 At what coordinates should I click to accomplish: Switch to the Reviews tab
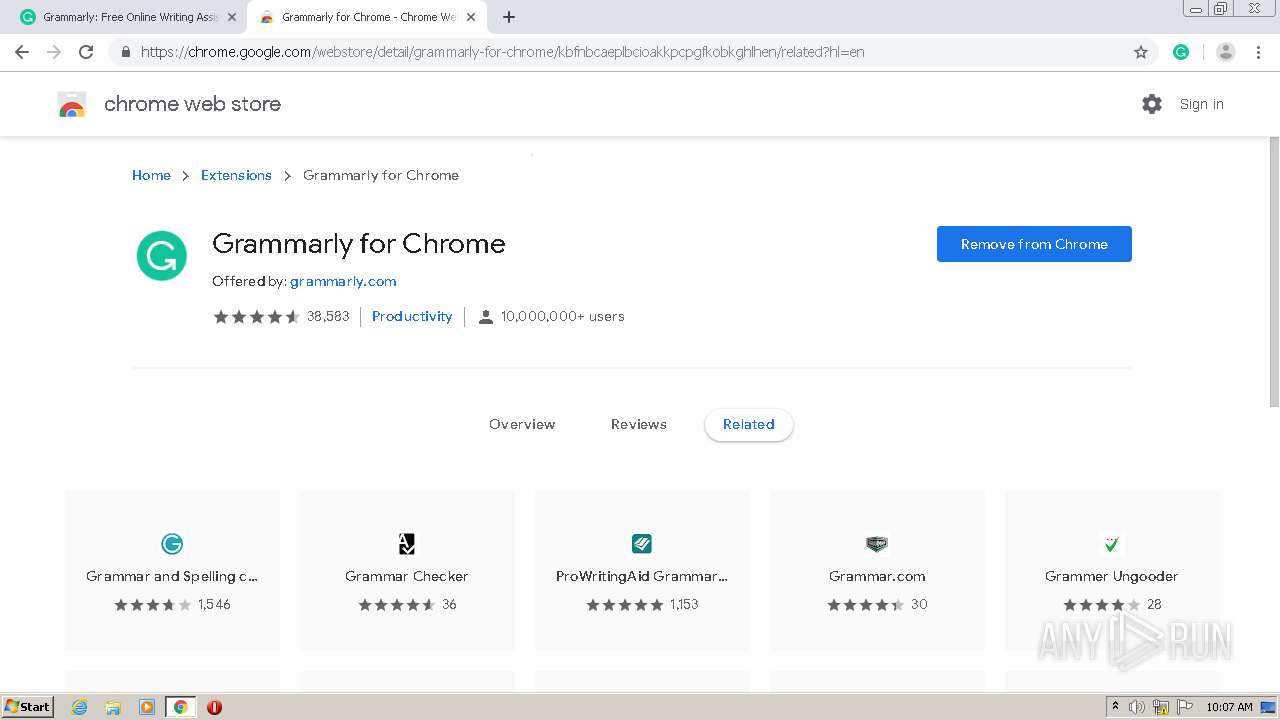coord(639,424)
